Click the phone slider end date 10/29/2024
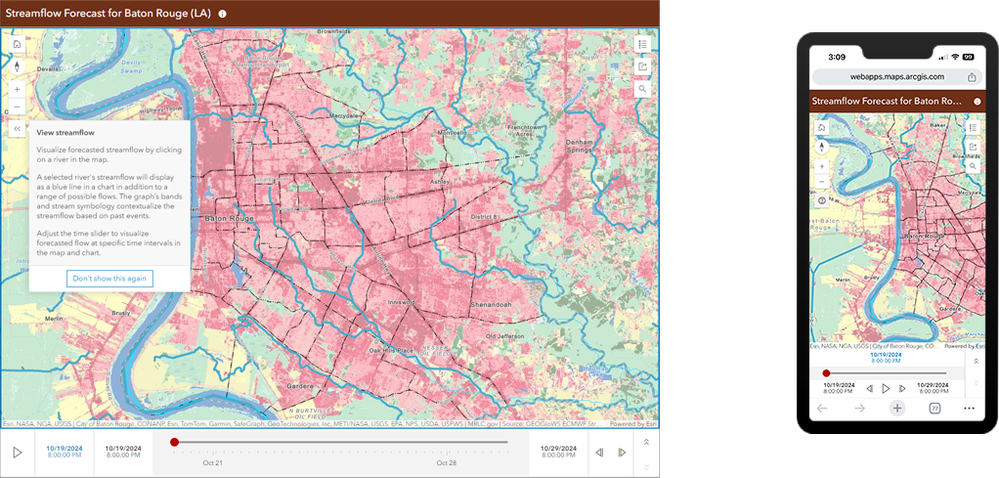999x478 pixels. (933, 387)
